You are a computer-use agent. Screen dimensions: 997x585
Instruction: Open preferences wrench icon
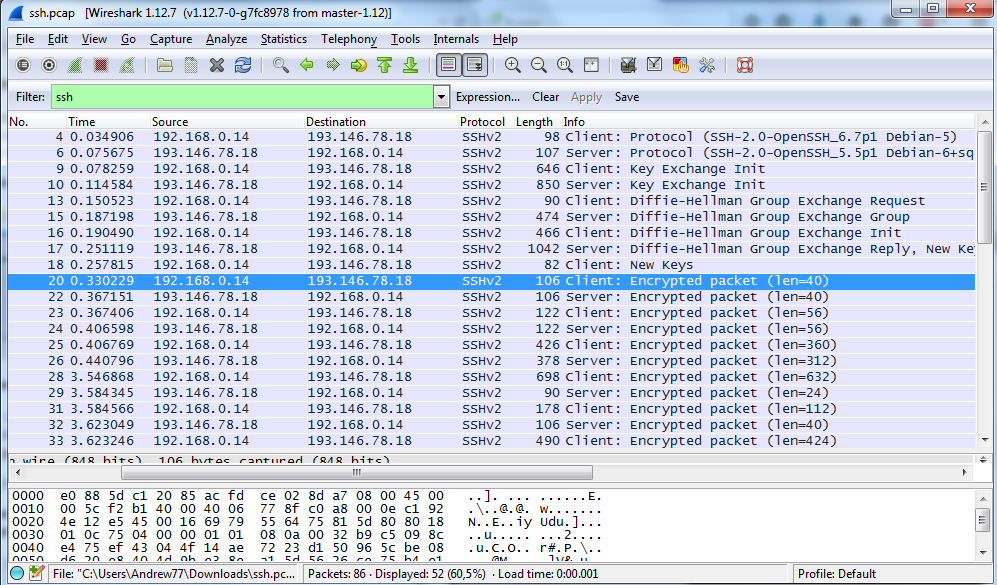(706, 65)
